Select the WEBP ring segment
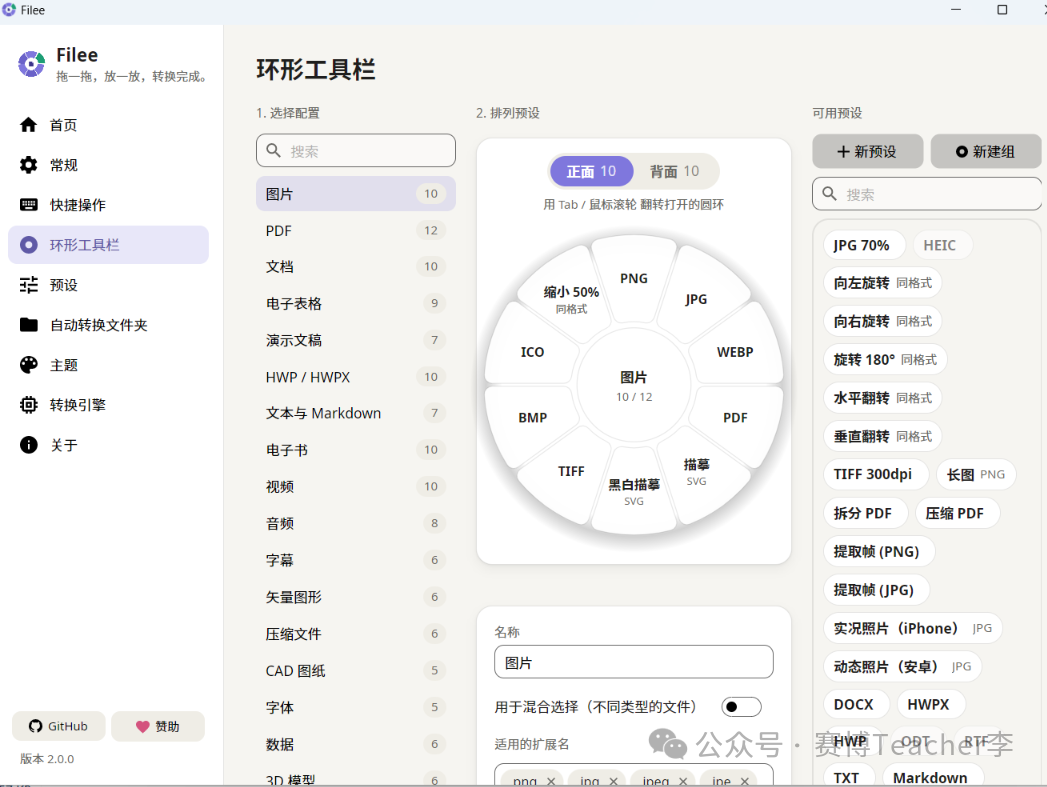This screenshot has height=787, width=1047. (x=735, y=352)
